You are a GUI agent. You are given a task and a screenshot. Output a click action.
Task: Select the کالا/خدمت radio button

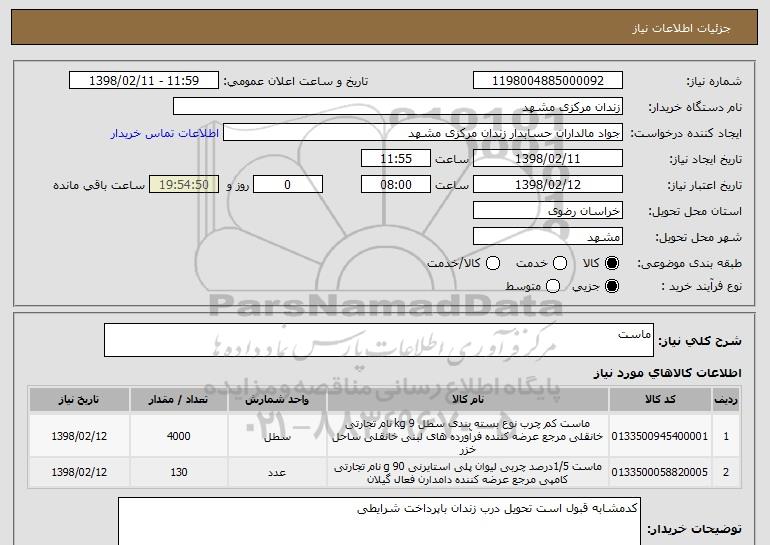click(493, 263)
